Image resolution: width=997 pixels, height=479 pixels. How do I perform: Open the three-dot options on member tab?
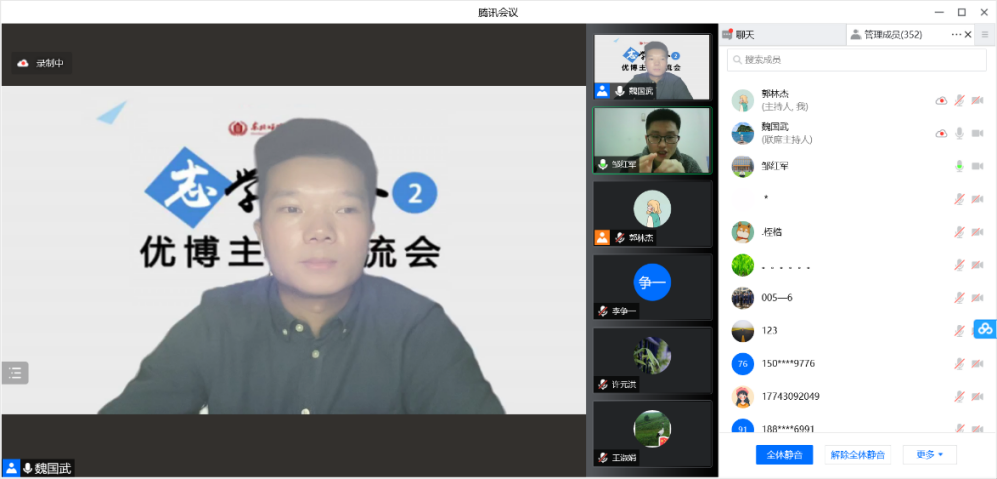(x=955, y=35)
